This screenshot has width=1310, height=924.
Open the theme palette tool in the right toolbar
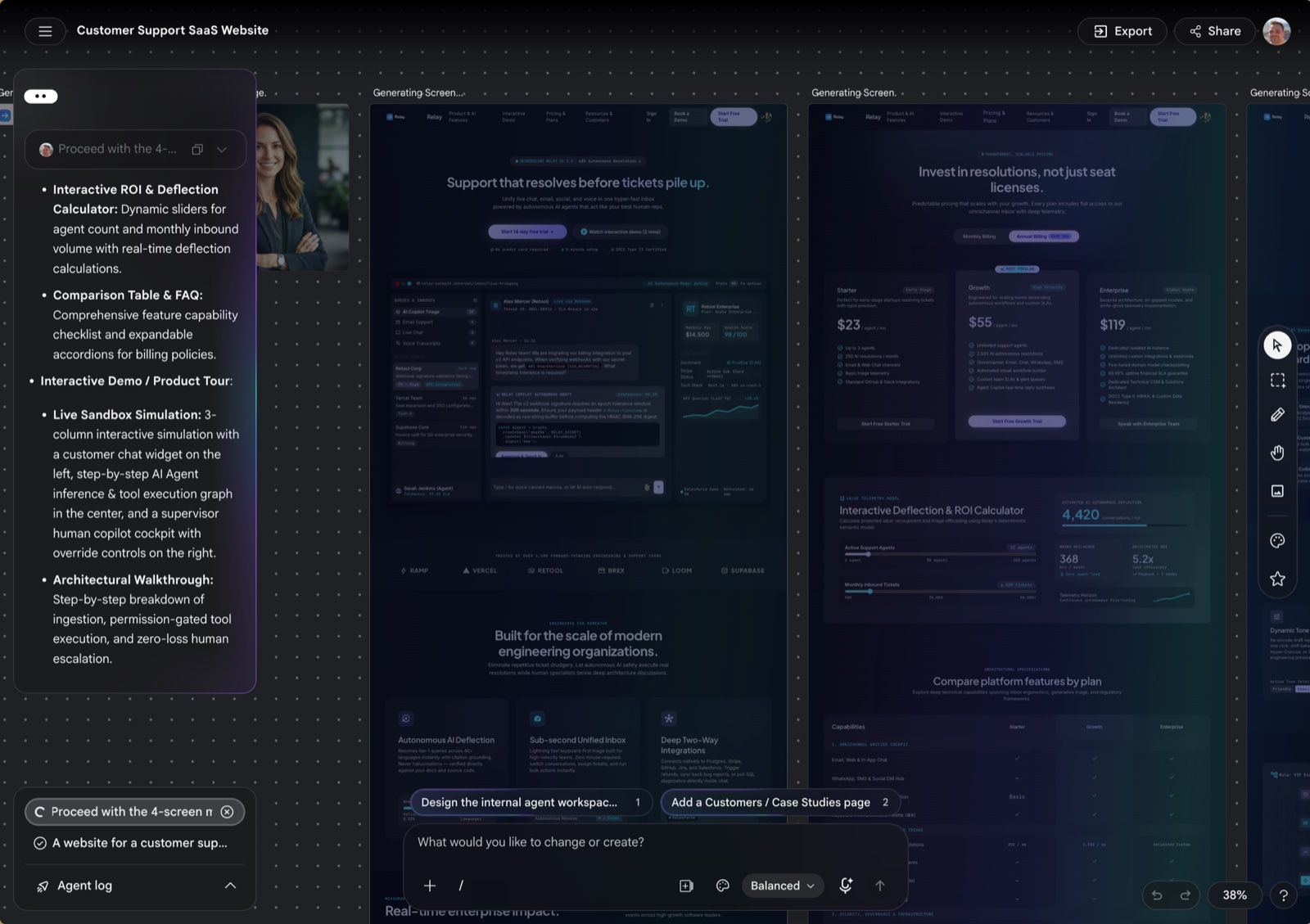pos(1277,541)
